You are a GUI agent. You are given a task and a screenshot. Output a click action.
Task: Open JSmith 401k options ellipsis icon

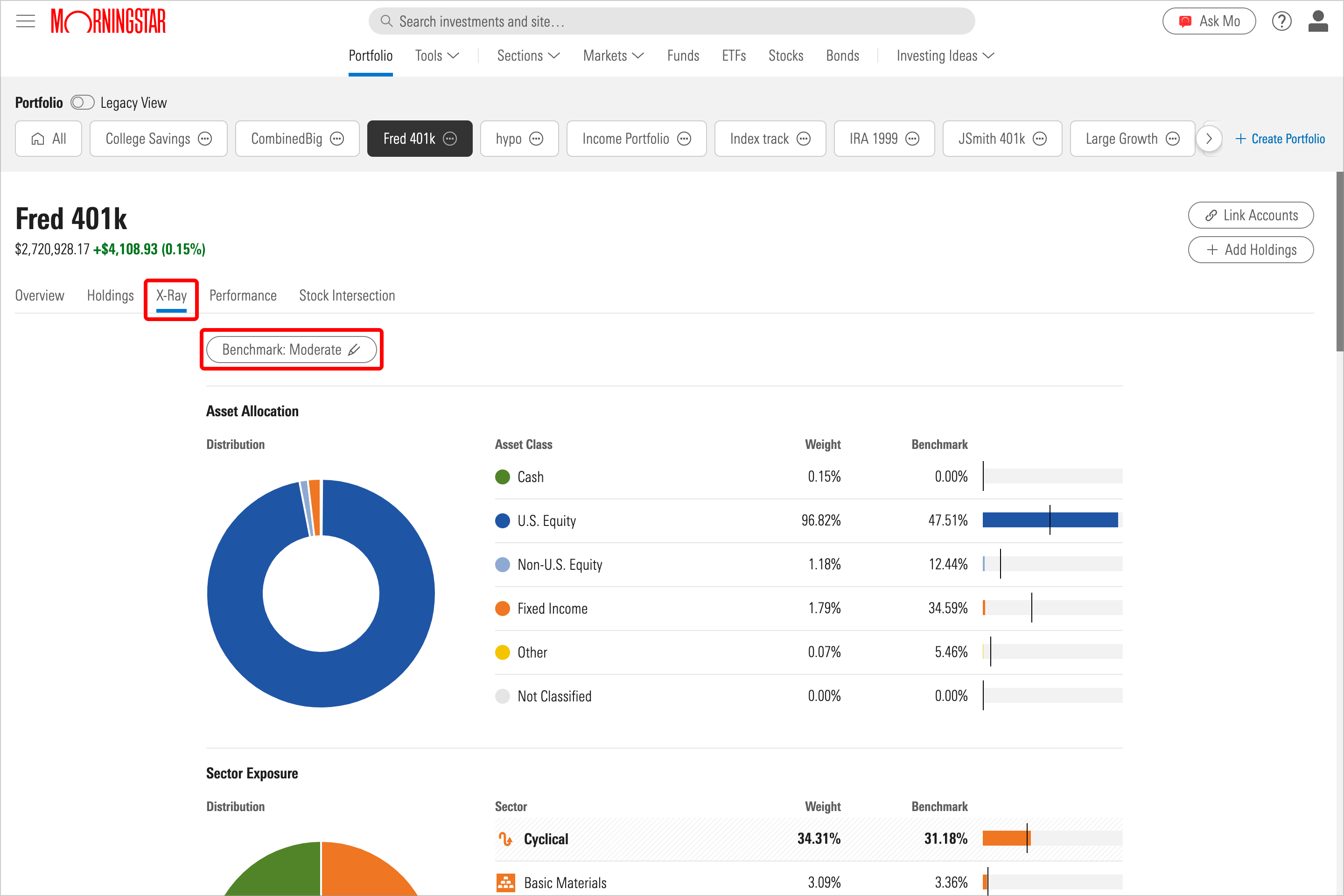tap(1040, 139)
